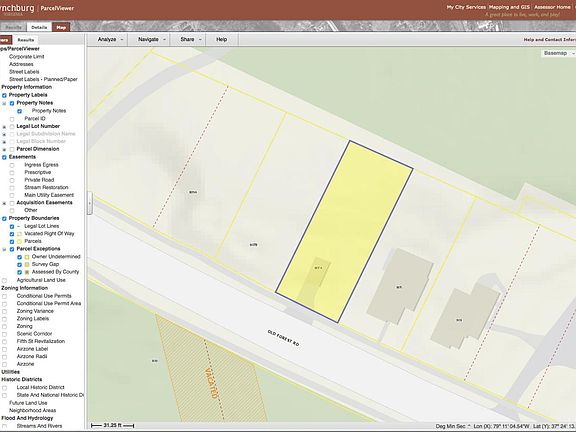Uncheck the Easements layer checkbox
This screenshot has width=576, height=432.
click(x=4, y=157)
